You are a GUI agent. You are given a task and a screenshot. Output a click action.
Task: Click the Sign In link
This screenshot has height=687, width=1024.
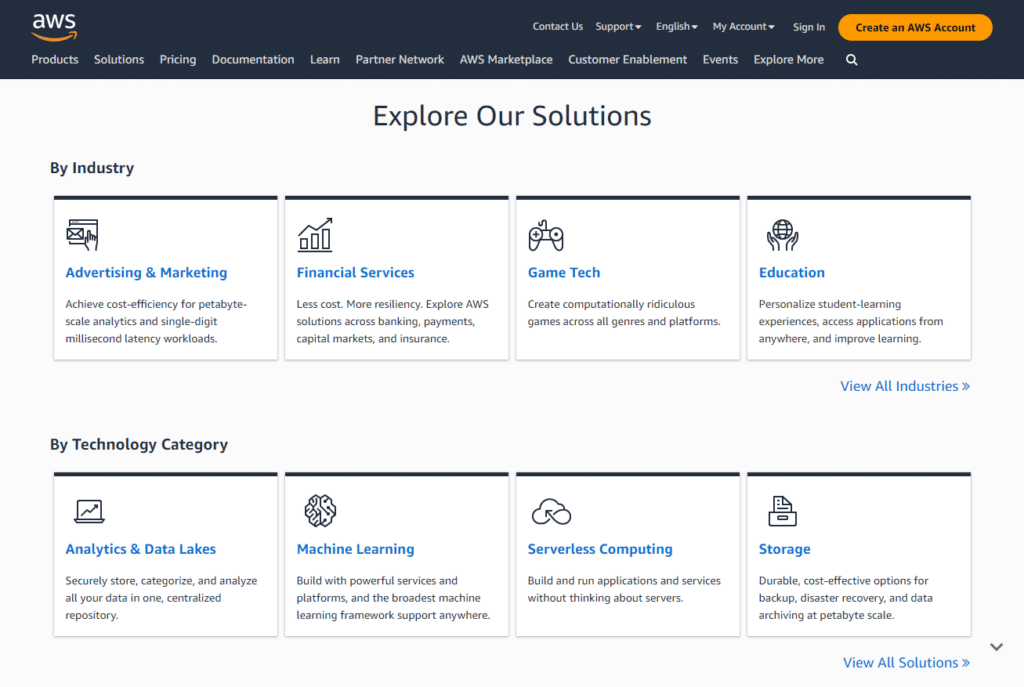pos(808,27)
